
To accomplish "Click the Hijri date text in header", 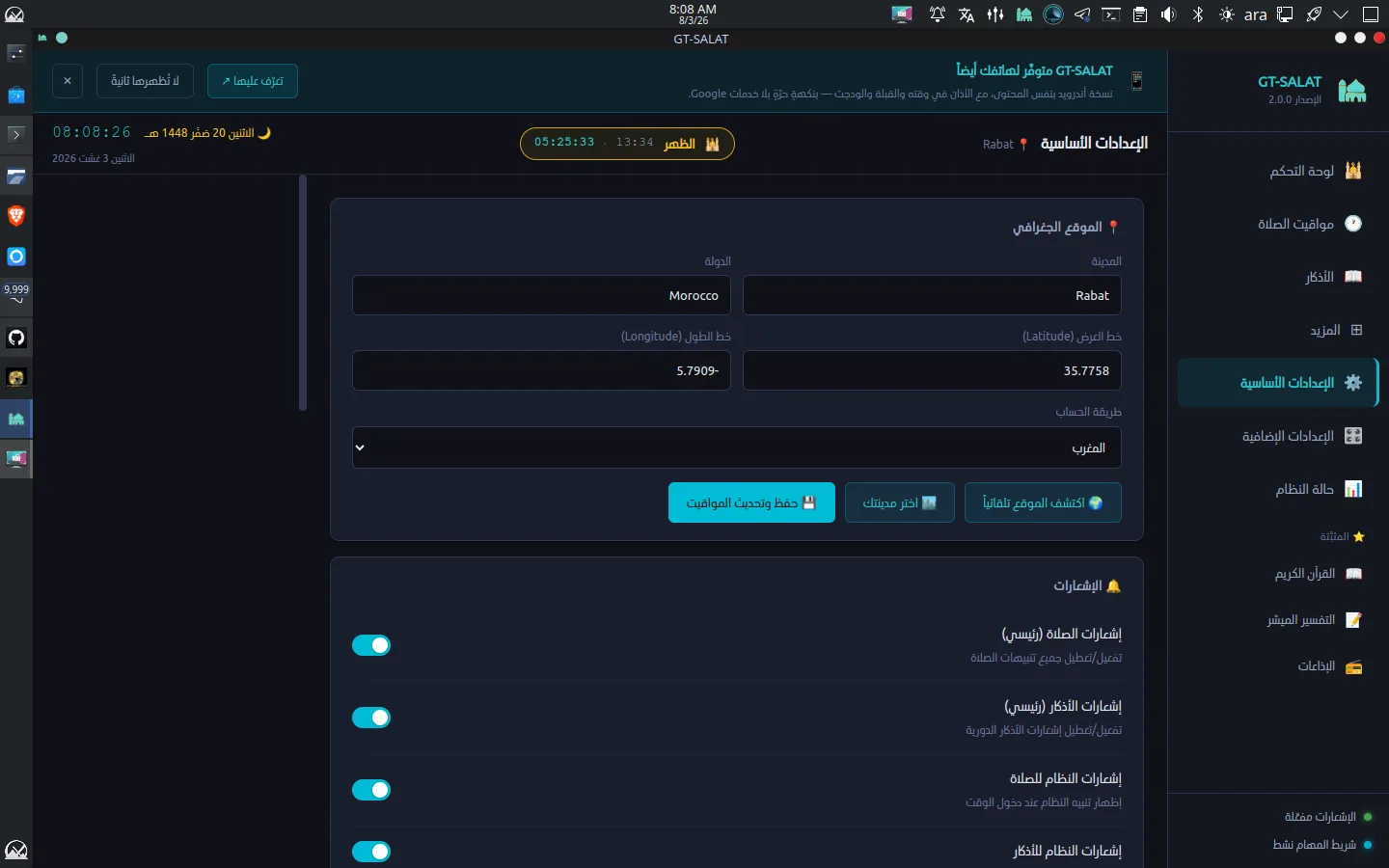I will (207, 133).
